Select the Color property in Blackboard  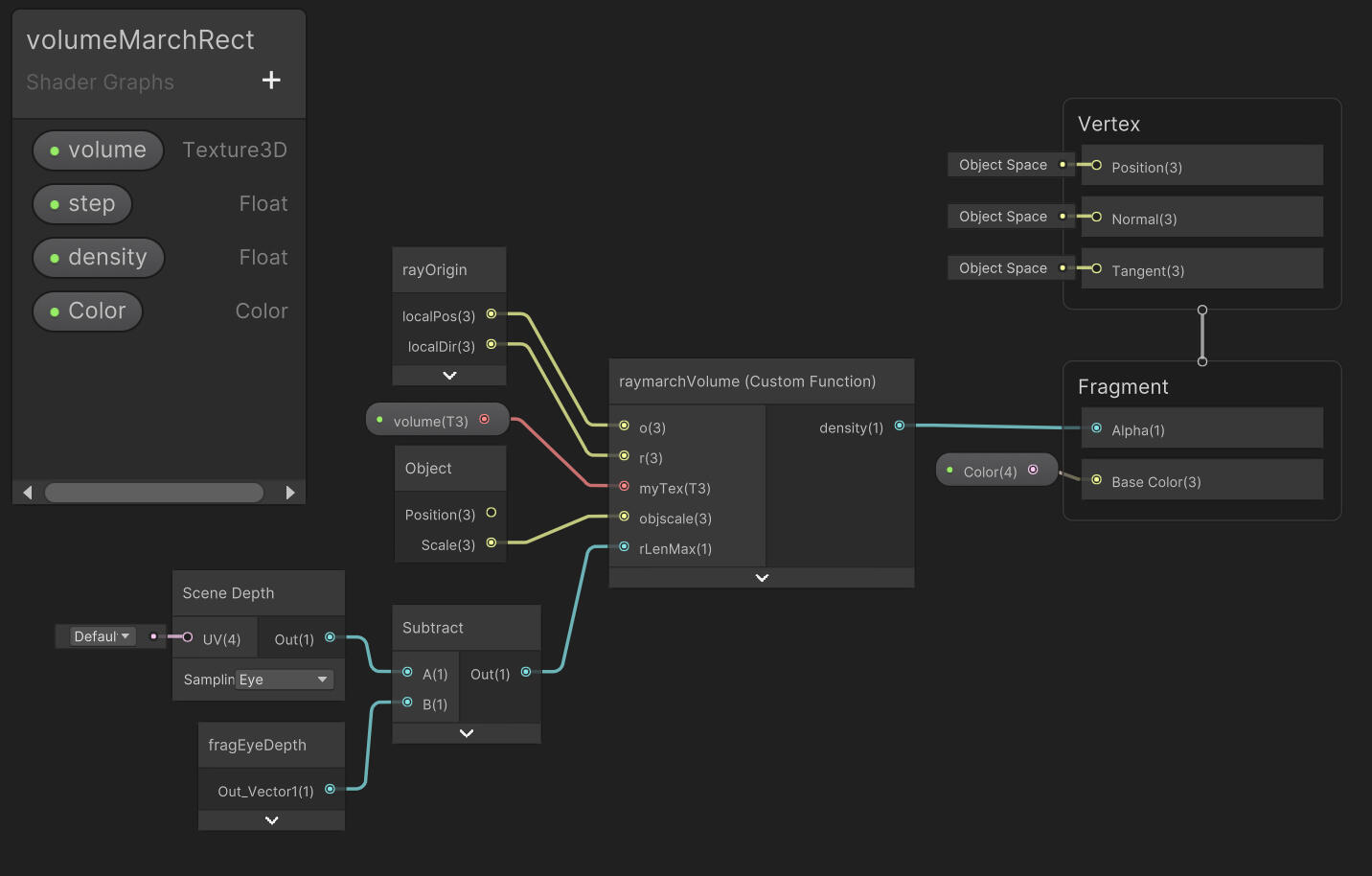pos(88,311)
